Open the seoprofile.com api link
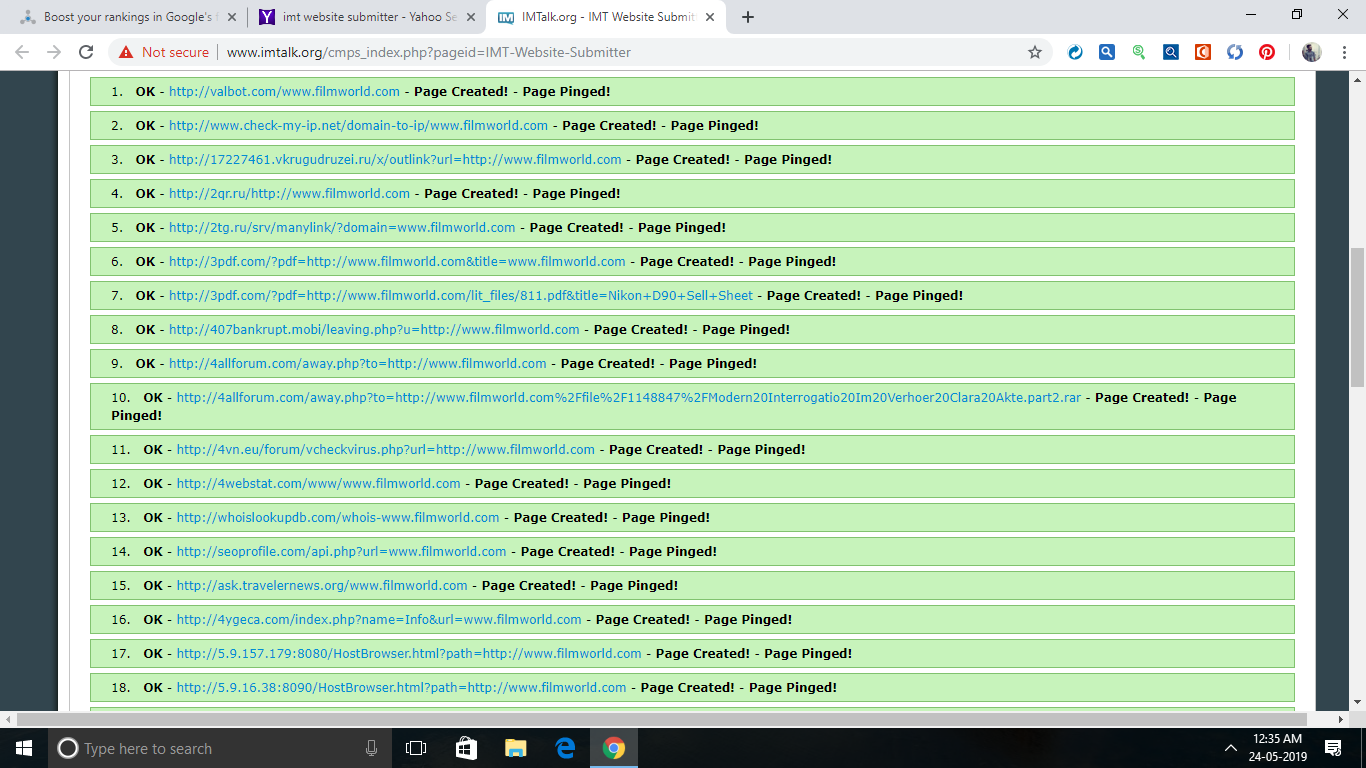1366x768 pixels. [341, 551]
